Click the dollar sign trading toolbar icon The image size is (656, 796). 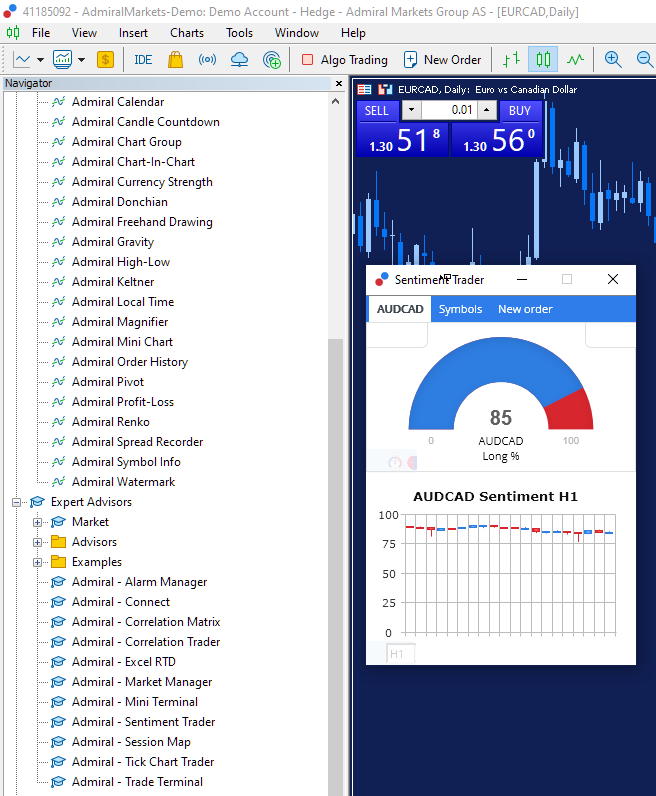pyautogui.click(x=105, y=59)
